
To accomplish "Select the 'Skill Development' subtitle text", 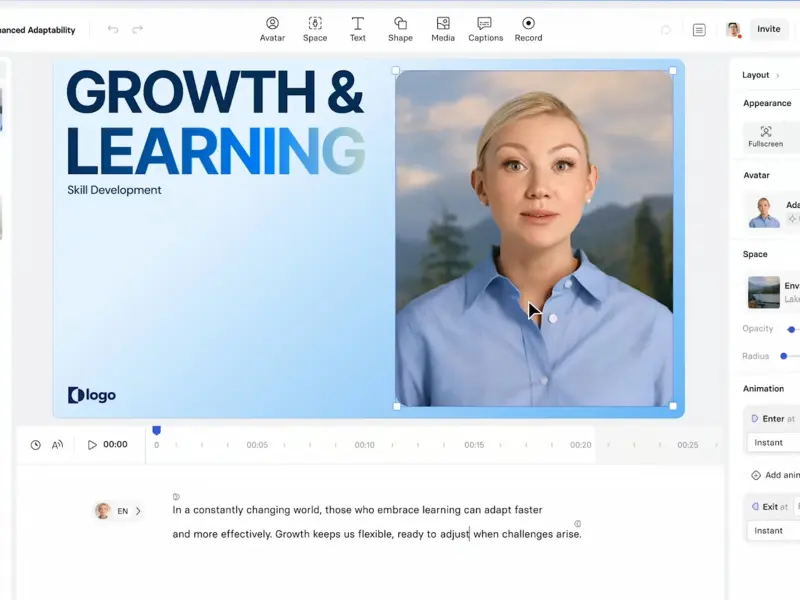I will [114, 190].
